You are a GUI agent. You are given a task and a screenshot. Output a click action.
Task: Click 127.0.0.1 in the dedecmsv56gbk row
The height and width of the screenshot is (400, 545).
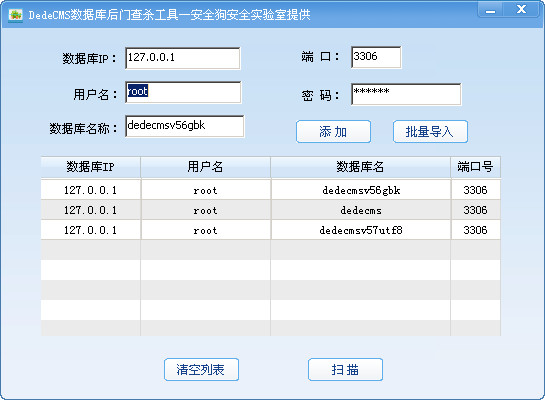(x=90, y=190)
